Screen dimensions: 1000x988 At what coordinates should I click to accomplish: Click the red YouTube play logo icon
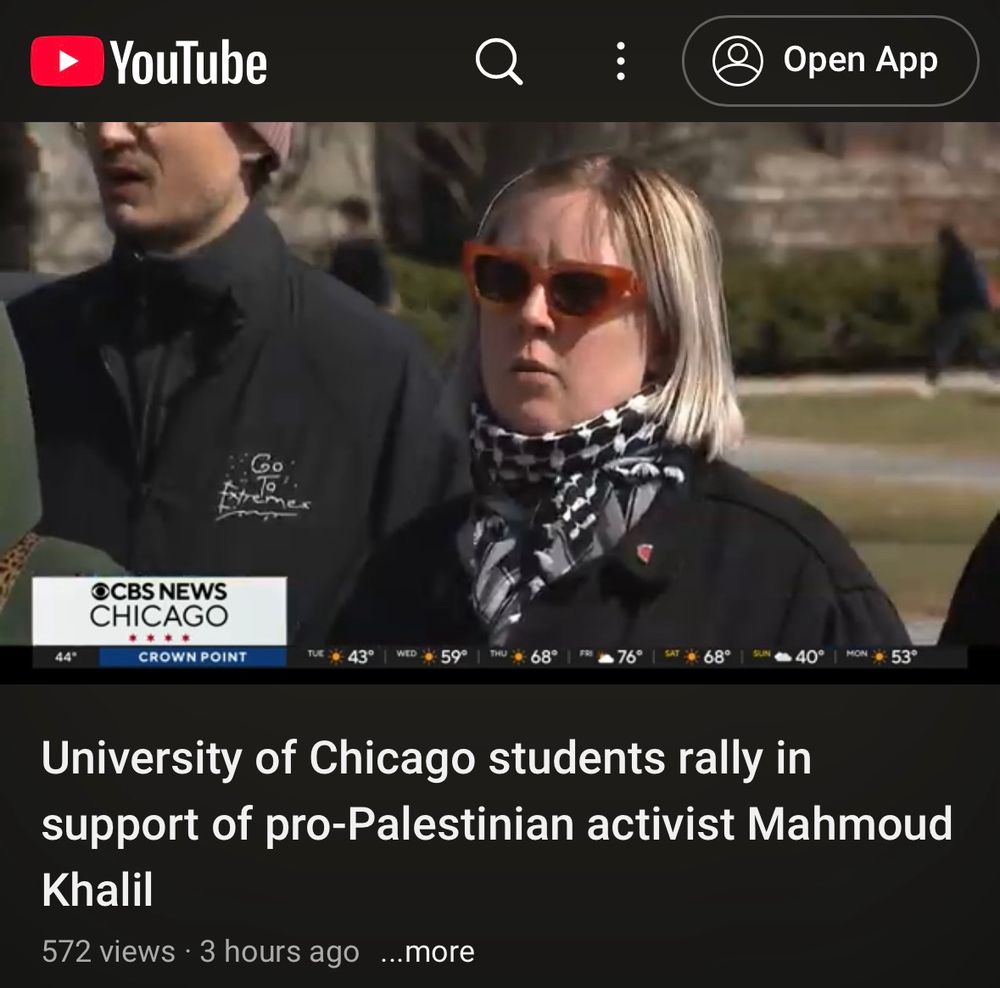[x=66, y=61]
